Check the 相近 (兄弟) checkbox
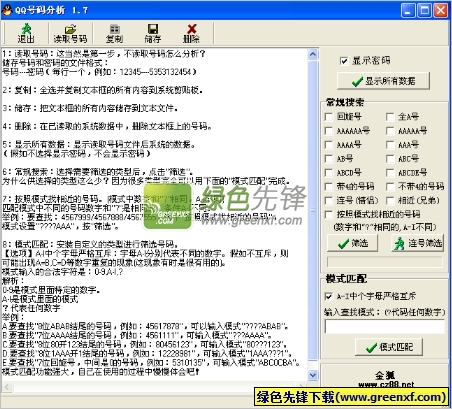Screen dimensions: 452x409 390,200
